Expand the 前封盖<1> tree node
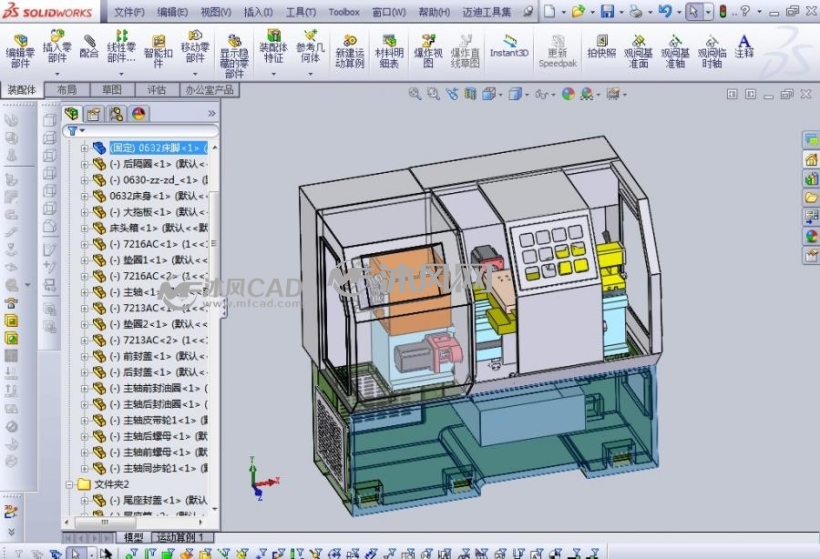Viewport: 820px width, 559px height. 84,356
